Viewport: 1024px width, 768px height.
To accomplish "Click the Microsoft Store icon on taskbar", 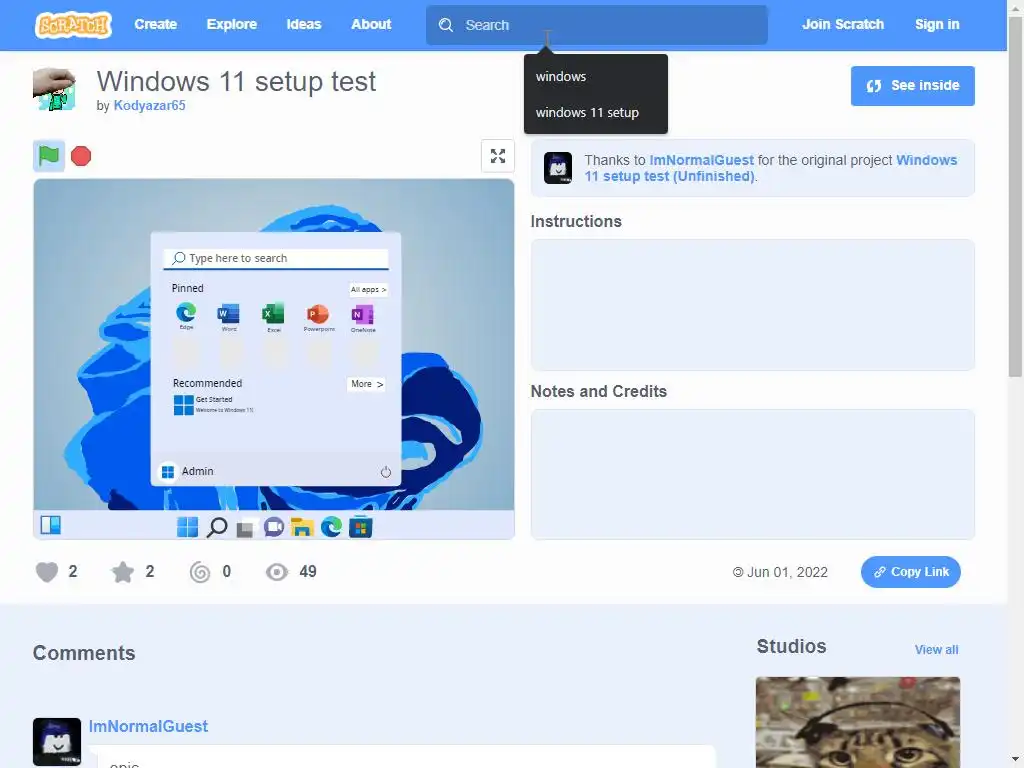I will pyautogui.click(x=360, y=527).
